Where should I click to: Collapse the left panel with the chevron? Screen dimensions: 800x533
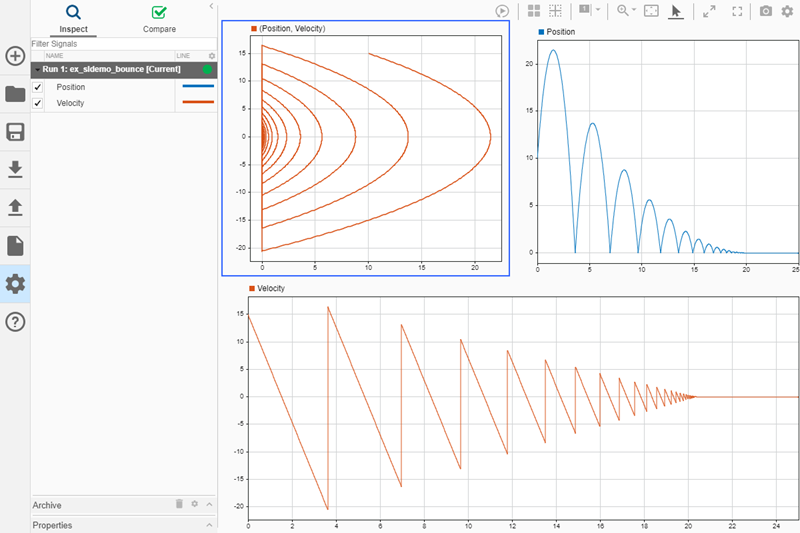coord(211,6)
